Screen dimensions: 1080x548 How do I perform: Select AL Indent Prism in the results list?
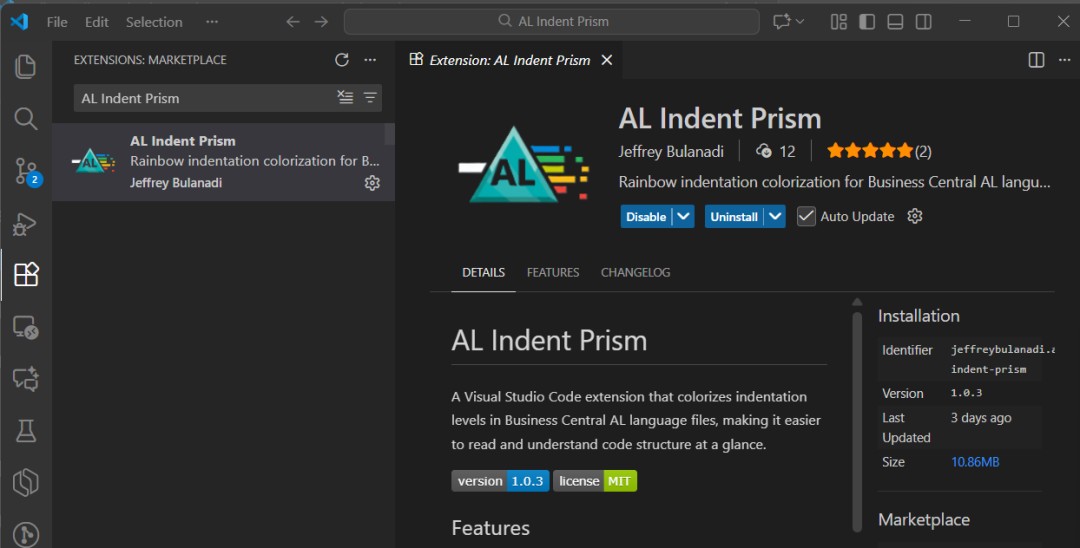(x=223, y=162)
